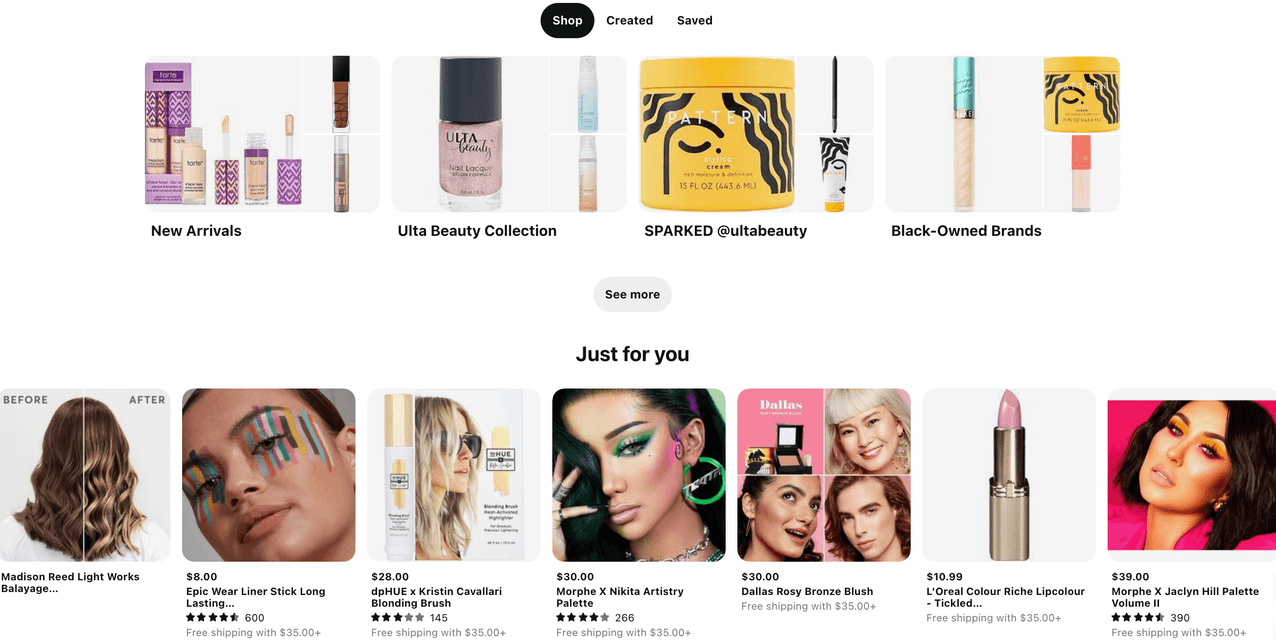Open the Saved tab

point(694,20)
